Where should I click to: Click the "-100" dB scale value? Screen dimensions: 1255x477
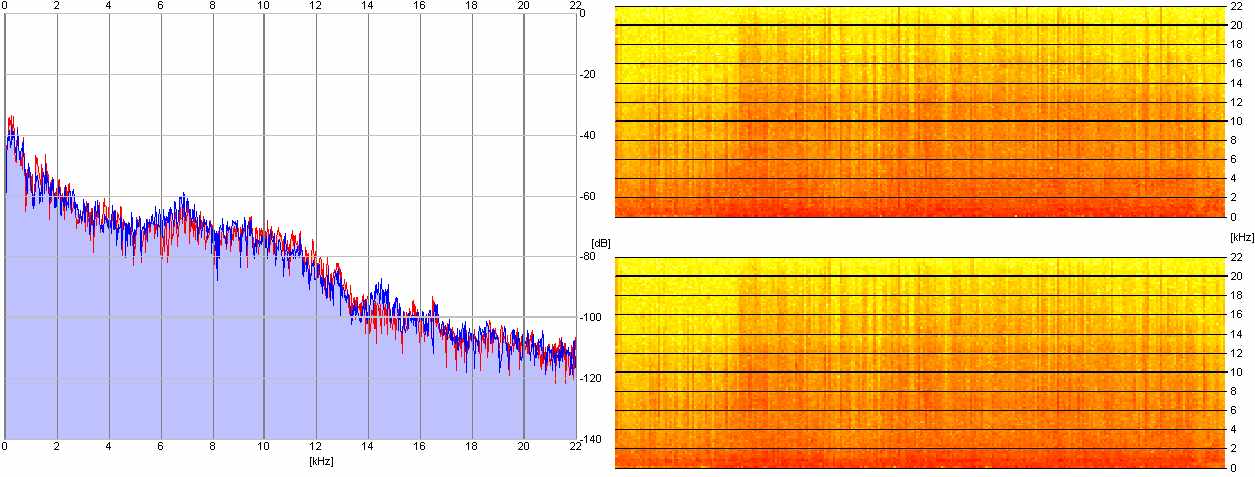[590, 317]
